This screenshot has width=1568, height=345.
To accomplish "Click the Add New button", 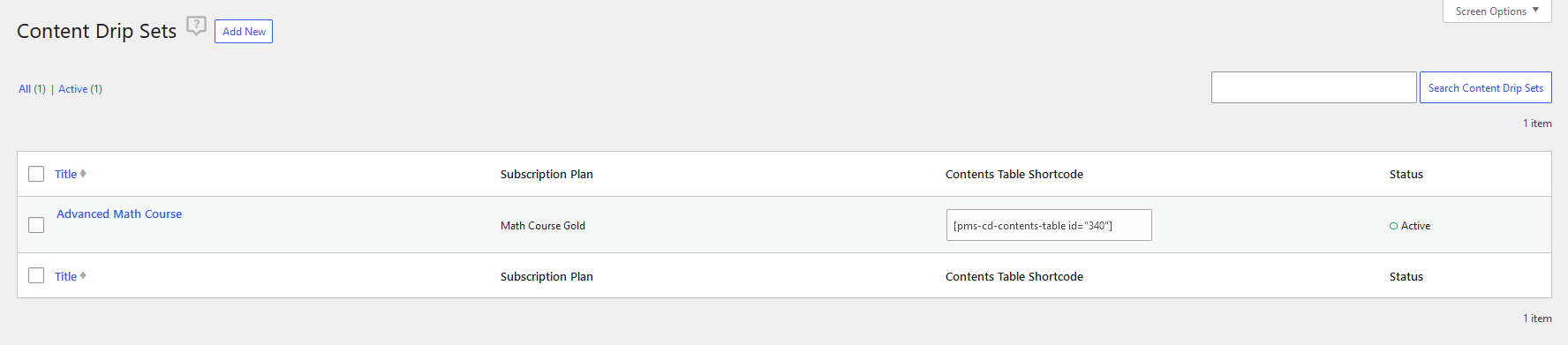I will [244, 32].
